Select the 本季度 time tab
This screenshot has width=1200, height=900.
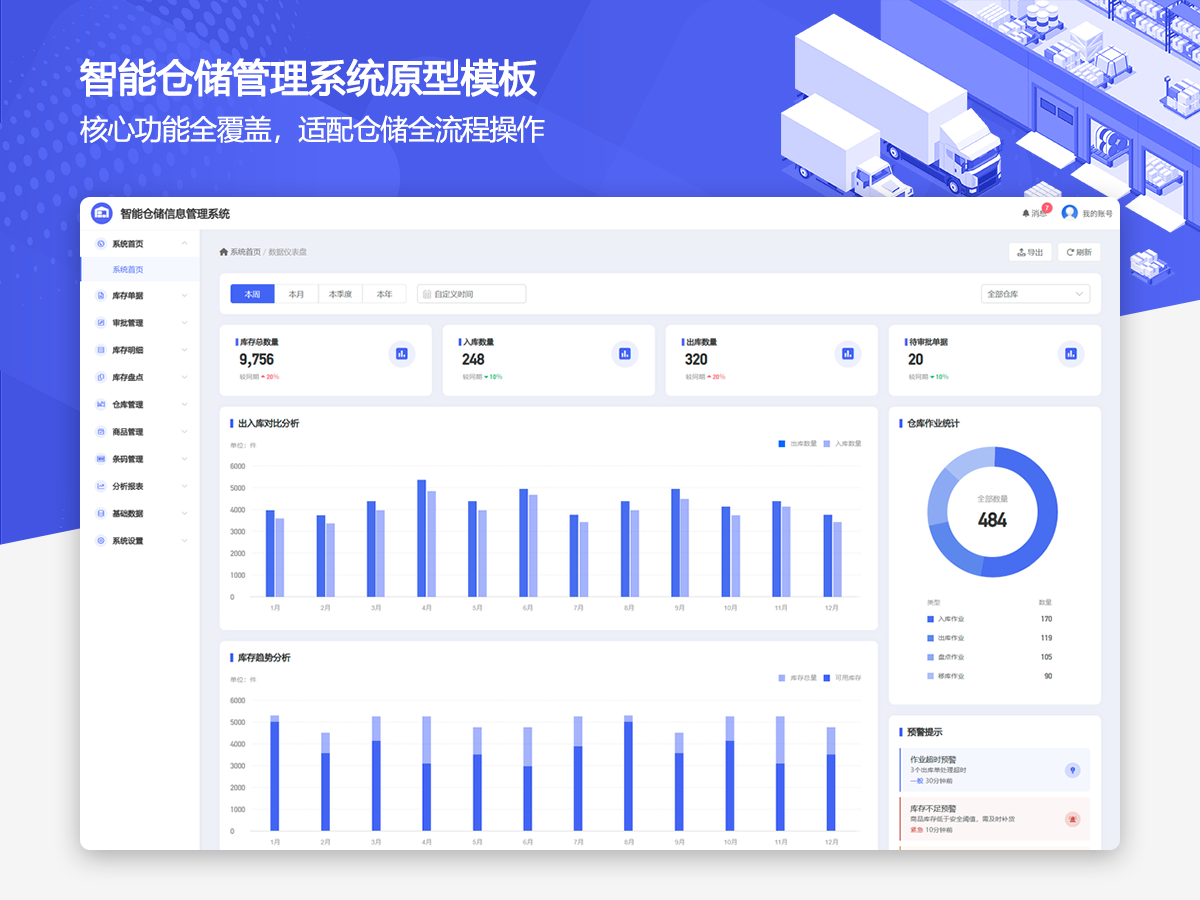(340, 294)
